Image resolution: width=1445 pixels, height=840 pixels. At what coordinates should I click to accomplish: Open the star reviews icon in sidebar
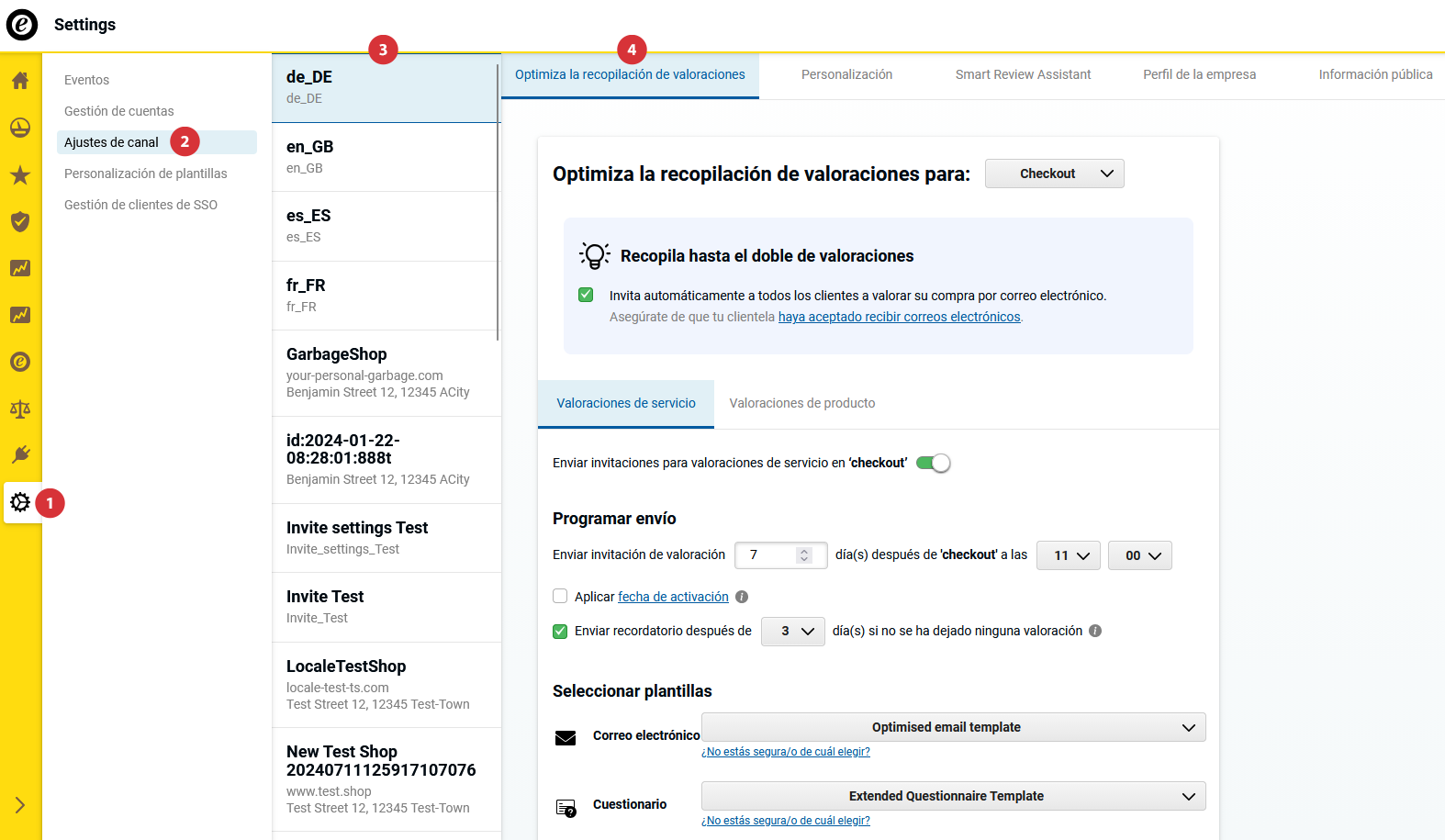pos(20,175)
